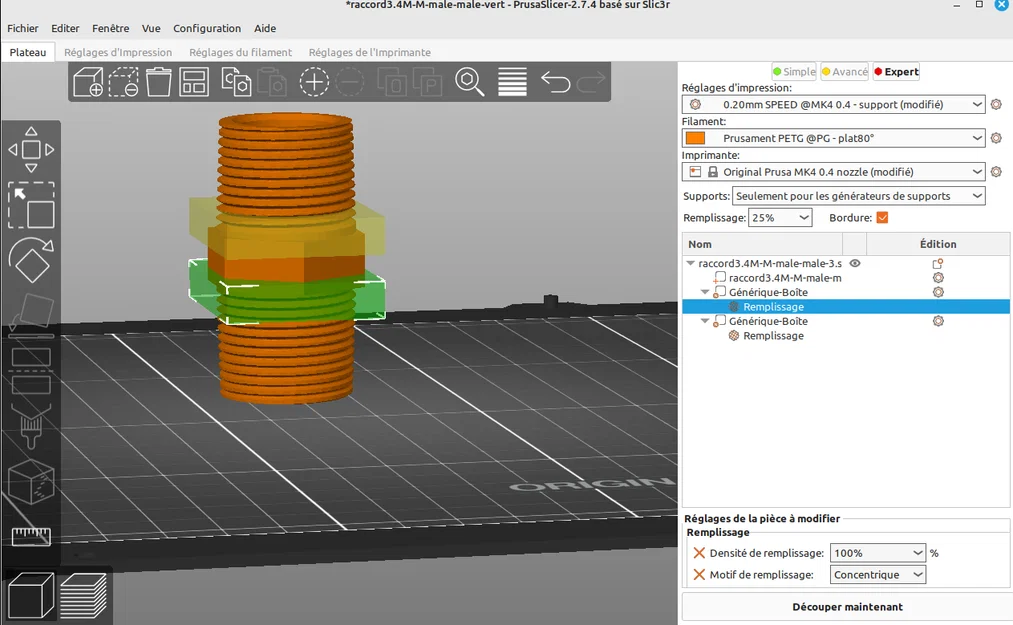Screen dimensions: 1013x625
Task: Switch to 3D editor view
Action: [x=31, y=596]
